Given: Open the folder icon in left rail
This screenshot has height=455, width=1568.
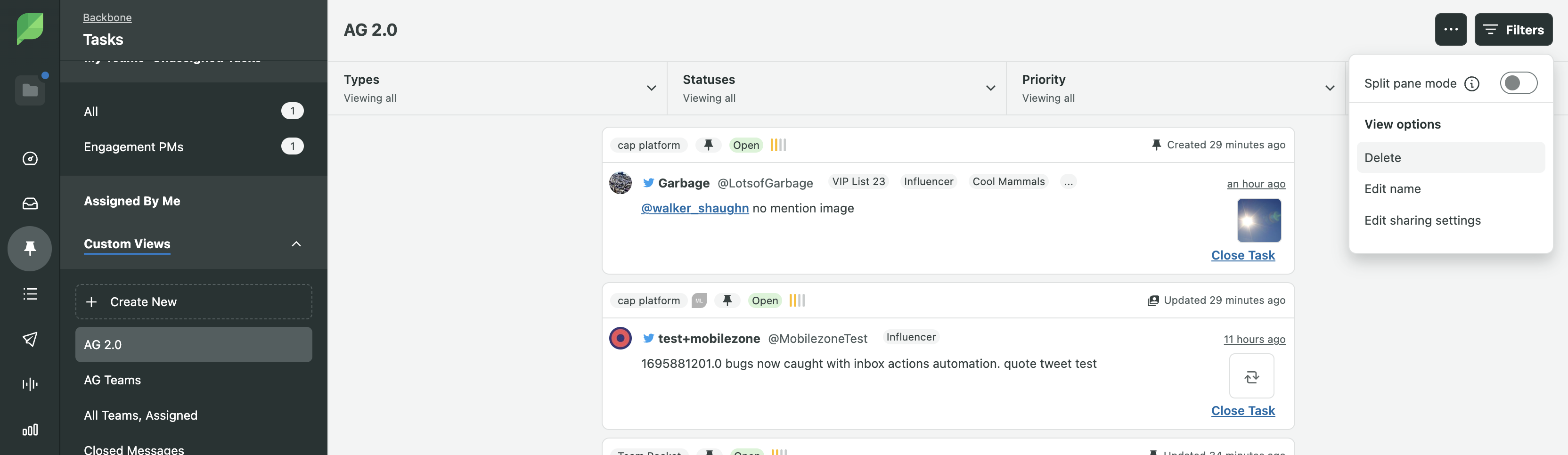Looking at the screenshot, I should tap(30, 90).
